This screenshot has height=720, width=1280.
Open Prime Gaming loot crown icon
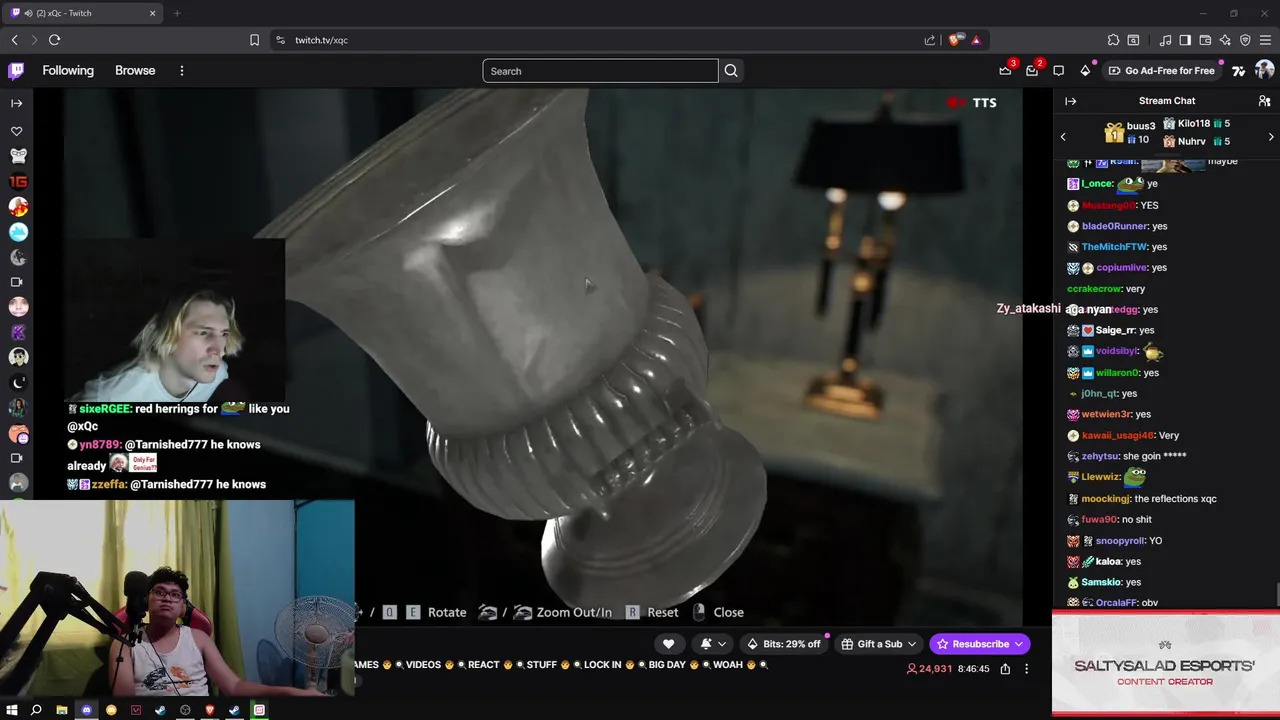coord(1005,71)
